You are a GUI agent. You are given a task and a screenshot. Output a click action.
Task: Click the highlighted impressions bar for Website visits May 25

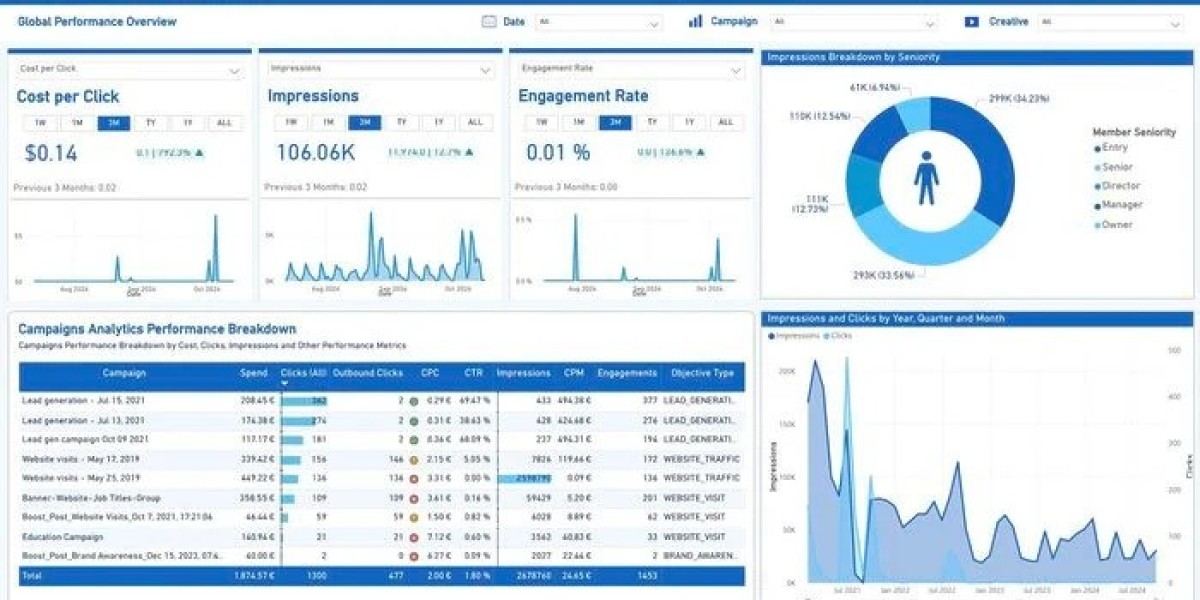pyautogui.click(x=526, y=479)
